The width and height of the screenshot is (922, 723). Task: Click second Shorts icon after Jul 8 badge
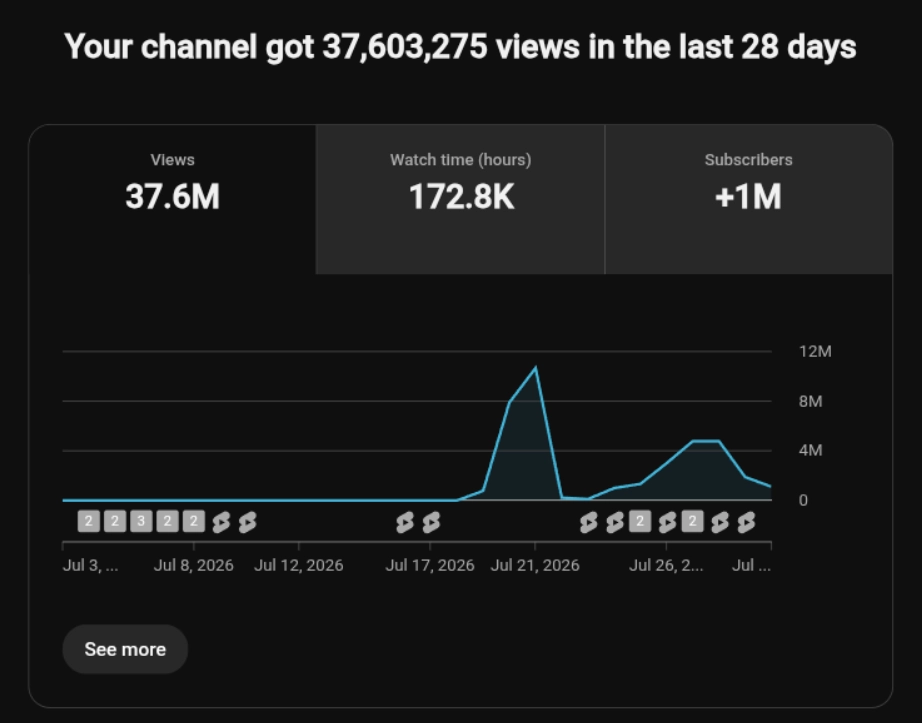[x=248, y=522]
